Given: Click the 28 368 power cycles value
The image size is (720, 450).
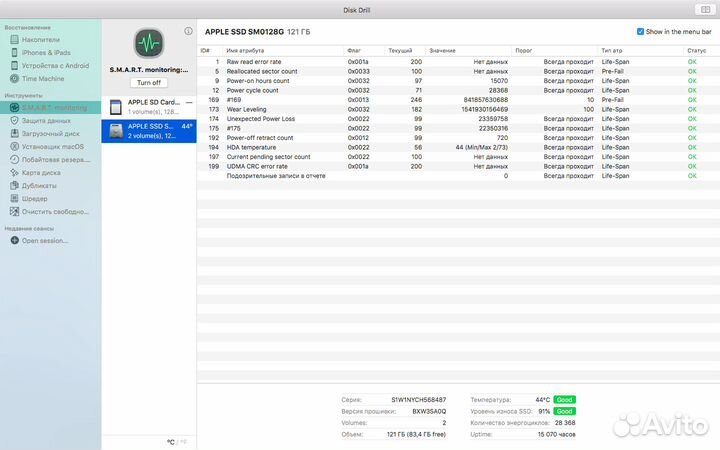Looking at the screenshot, I should pos(565,423).
